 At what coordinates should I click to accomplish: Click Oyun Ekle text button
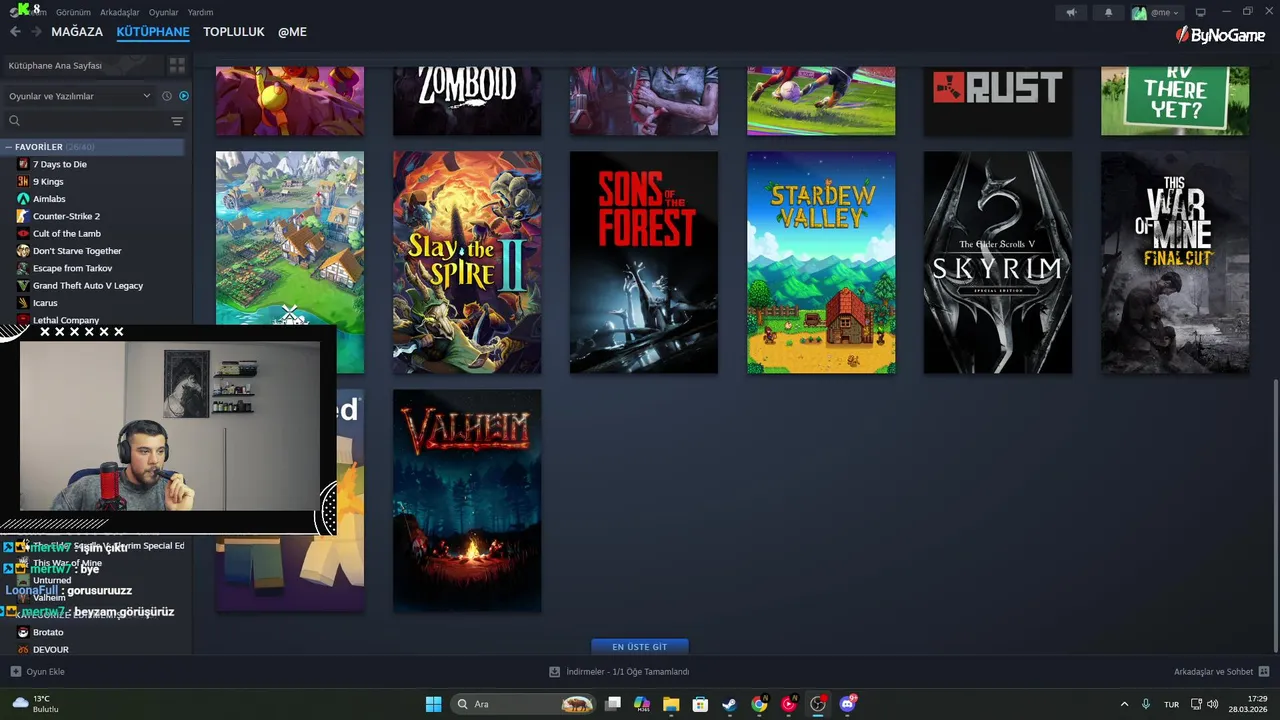click(45, 672)
